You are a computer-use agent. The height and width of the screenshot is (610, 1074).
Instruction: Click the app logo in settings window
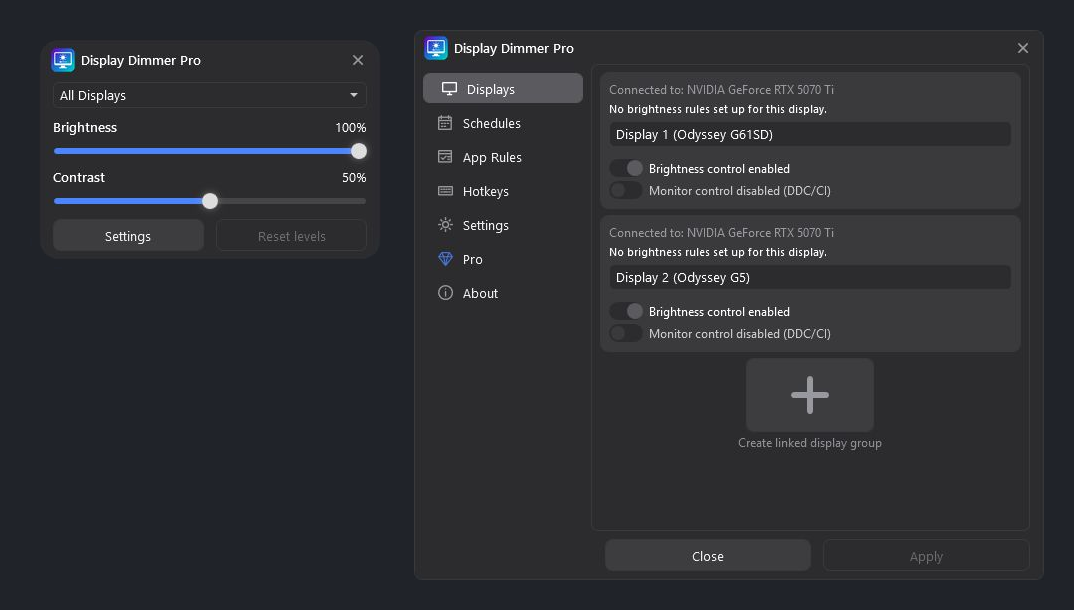click(x=436, y=48)
